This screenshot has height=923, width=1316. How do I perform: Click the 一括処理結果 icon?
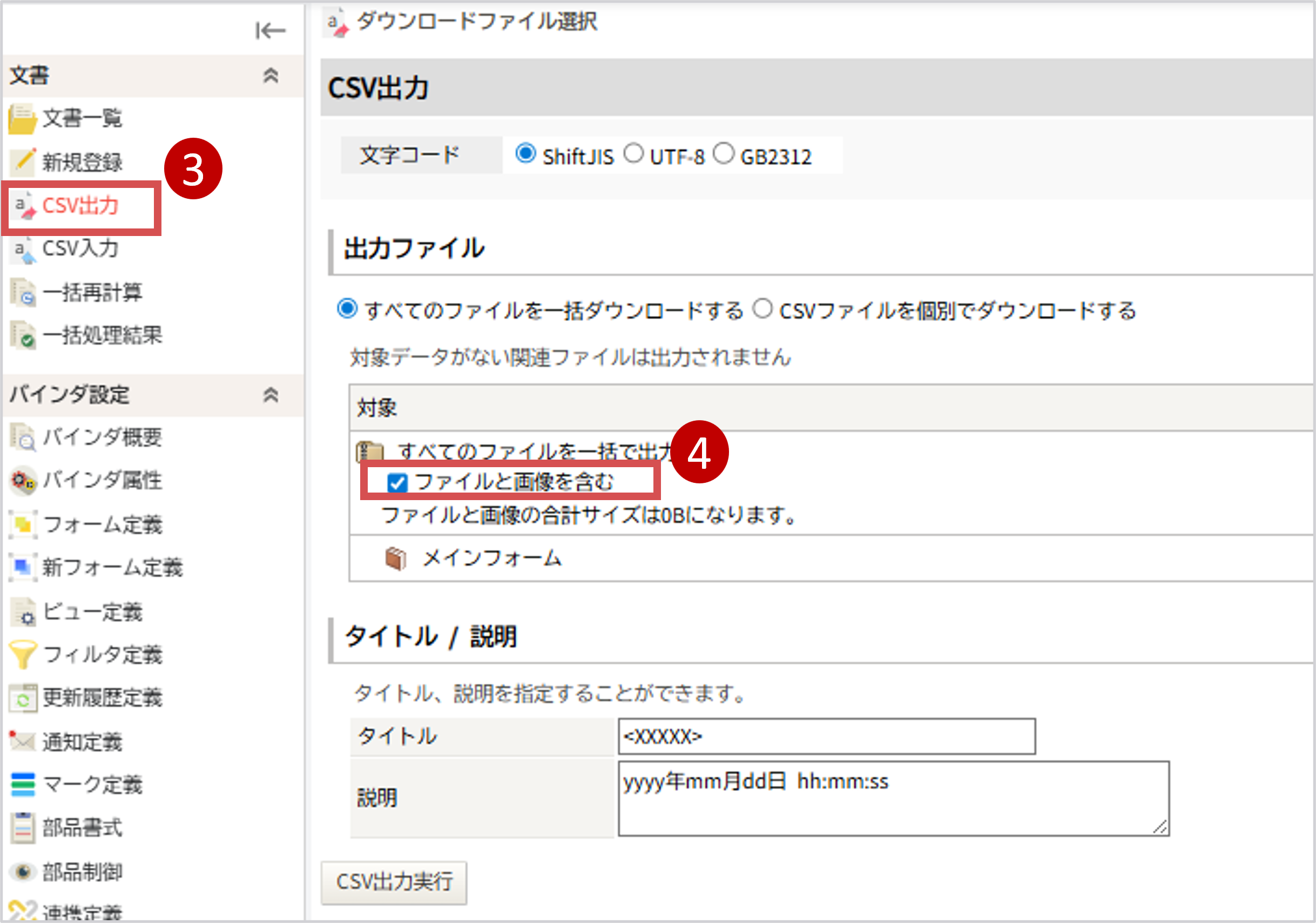click(x=24, y=336)
